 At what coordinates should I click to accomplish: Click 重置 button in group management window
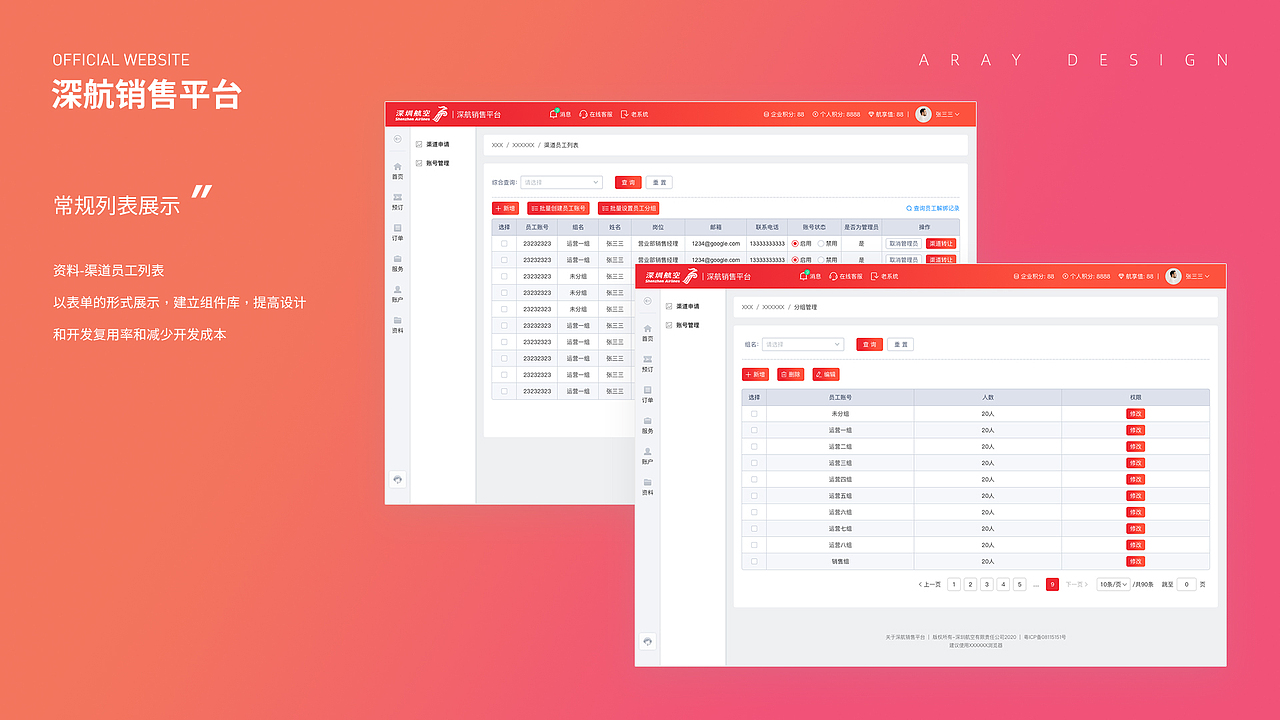[900, 344]
